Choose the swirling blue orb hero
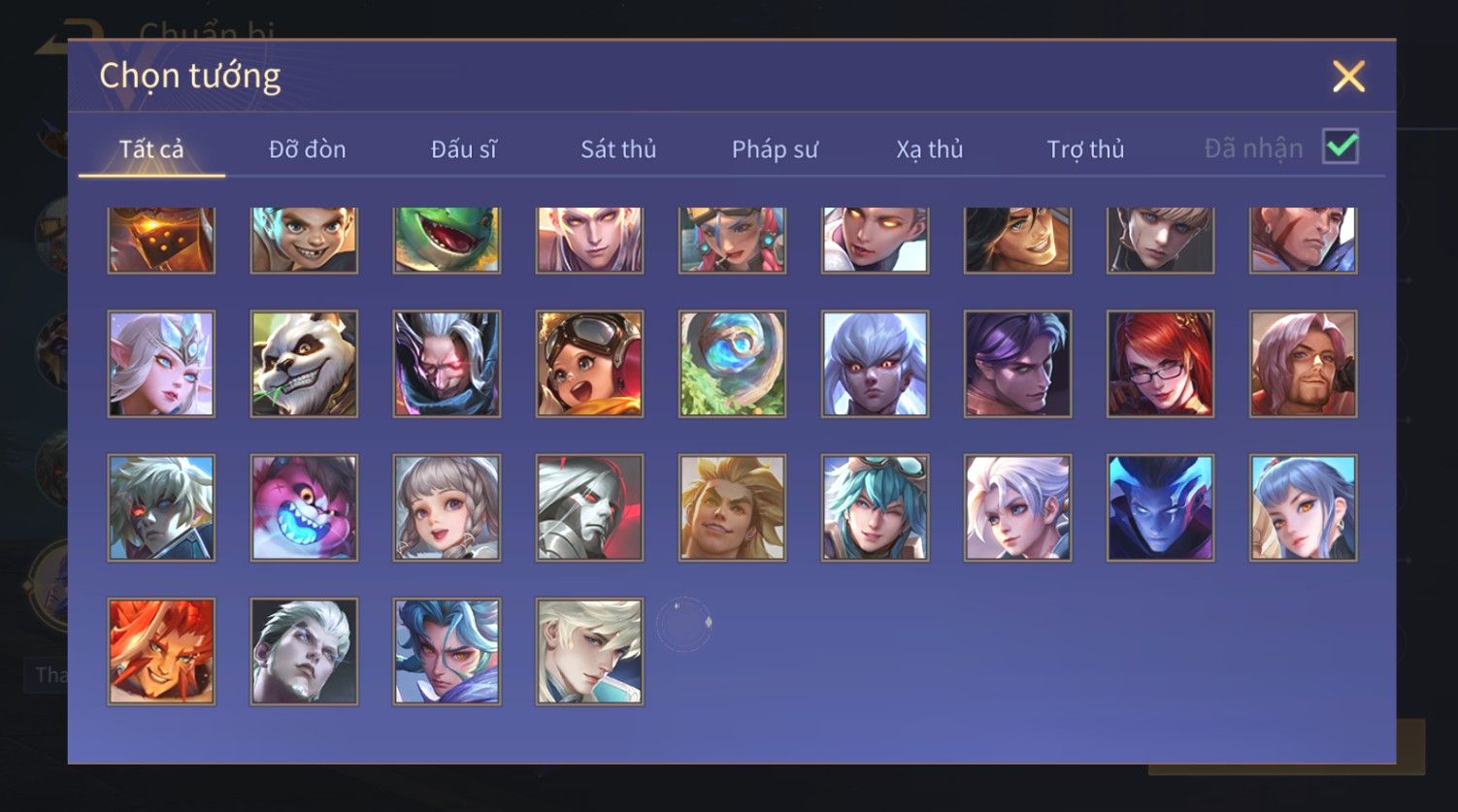Viewport: 1458px width, 812px height. click(x=732, y=364)
